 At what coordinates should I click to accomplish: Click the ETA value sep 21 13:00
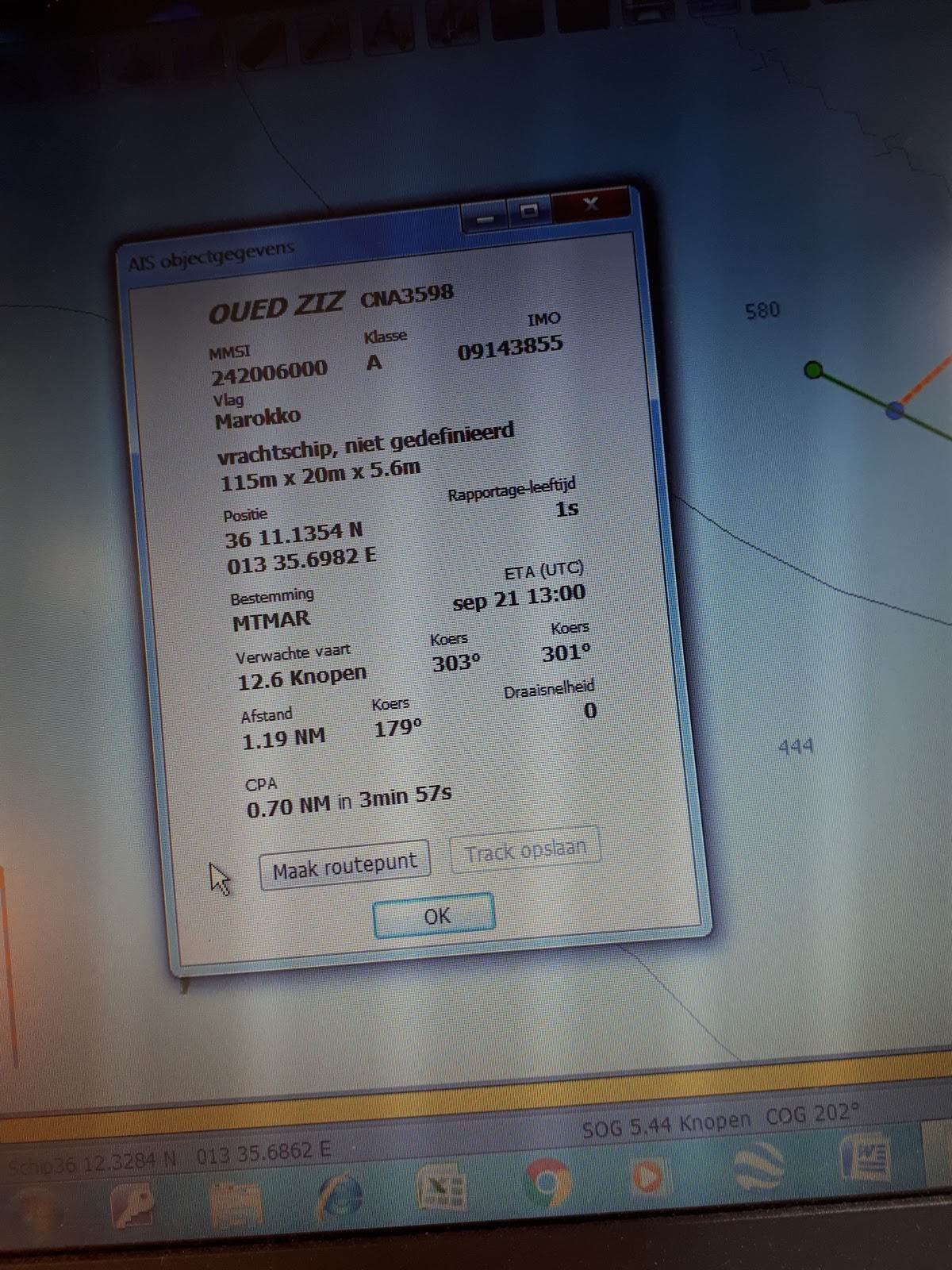(x=519, y=597)
